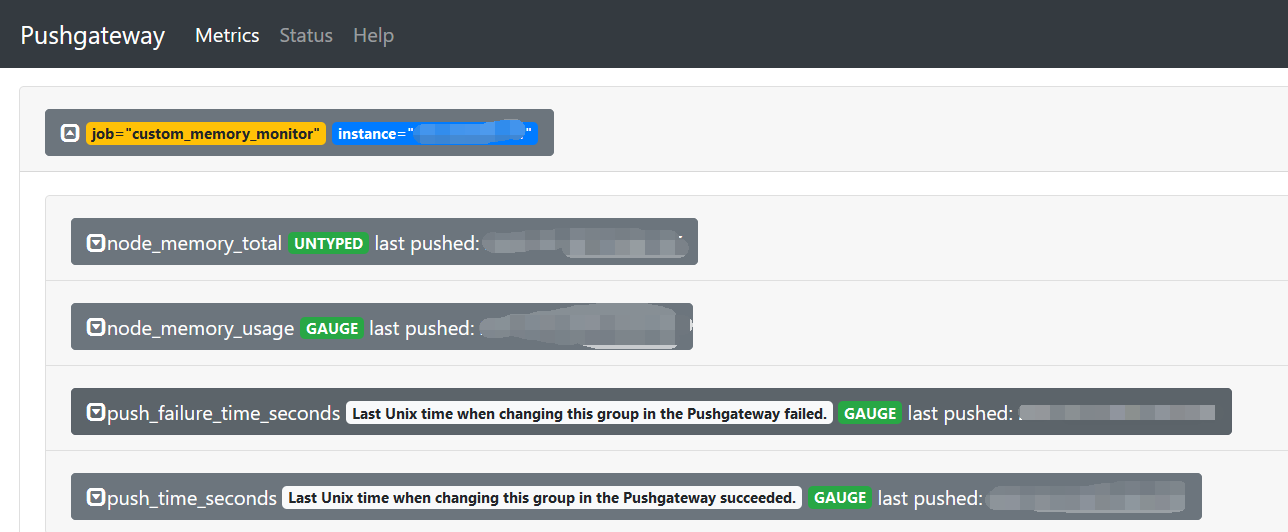This screenshot has width=1288, height=532.
Task: Go to the Pushgateway brand link
Action: (93, 35)
